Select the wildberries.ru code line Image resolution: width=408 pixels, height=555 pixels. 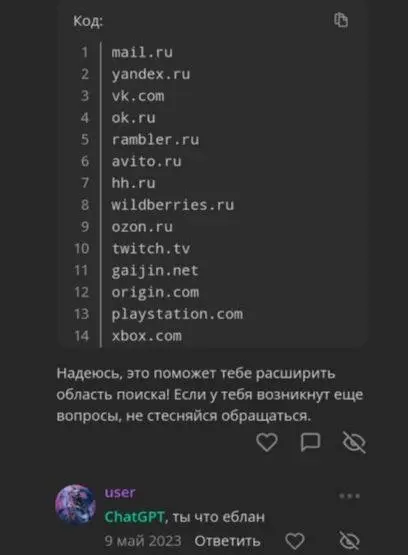click(x=173, y=205)
